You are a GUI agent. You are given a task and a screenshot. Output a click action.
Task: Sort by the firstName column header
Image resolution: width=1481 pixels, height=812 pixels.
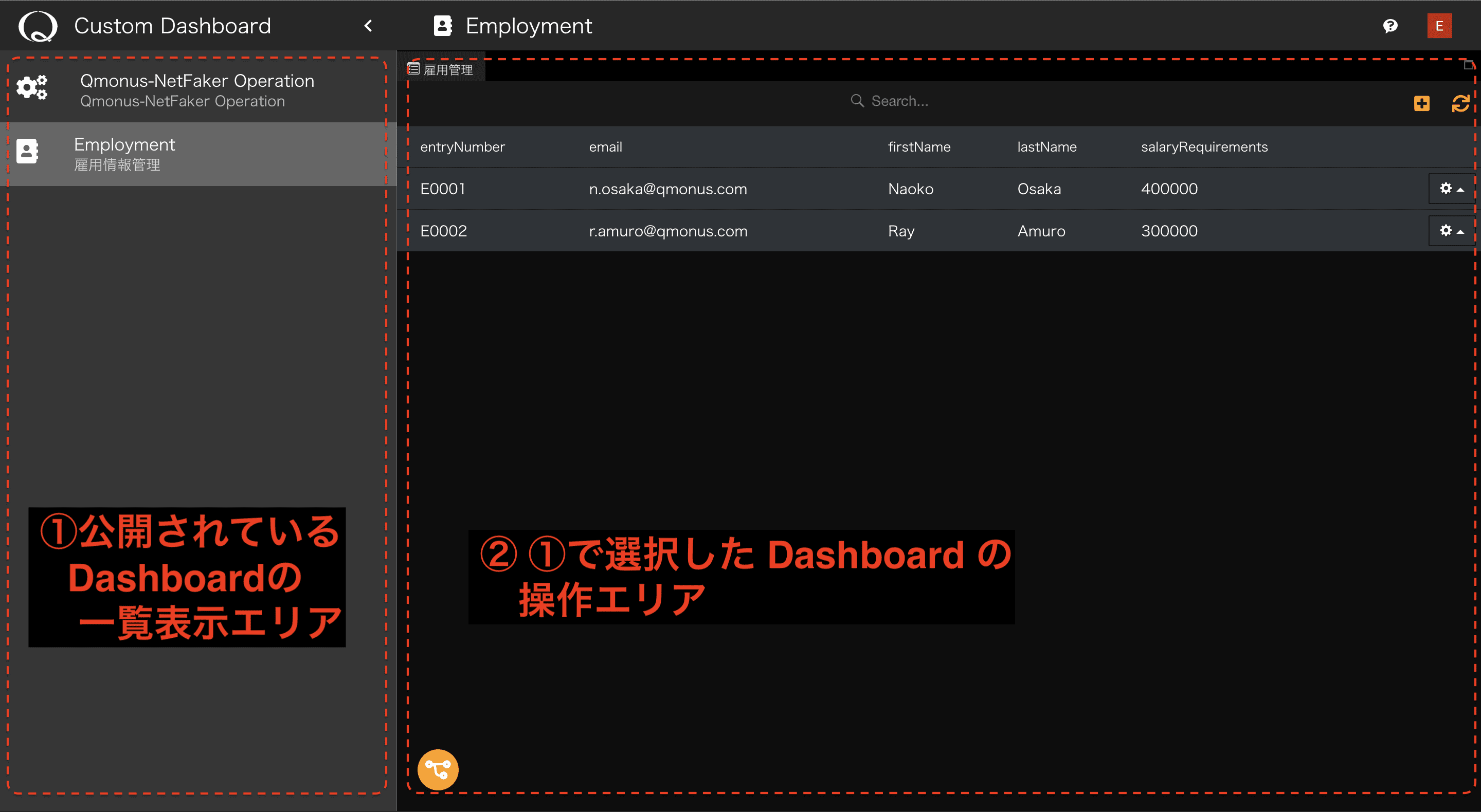tap(919, 147)
